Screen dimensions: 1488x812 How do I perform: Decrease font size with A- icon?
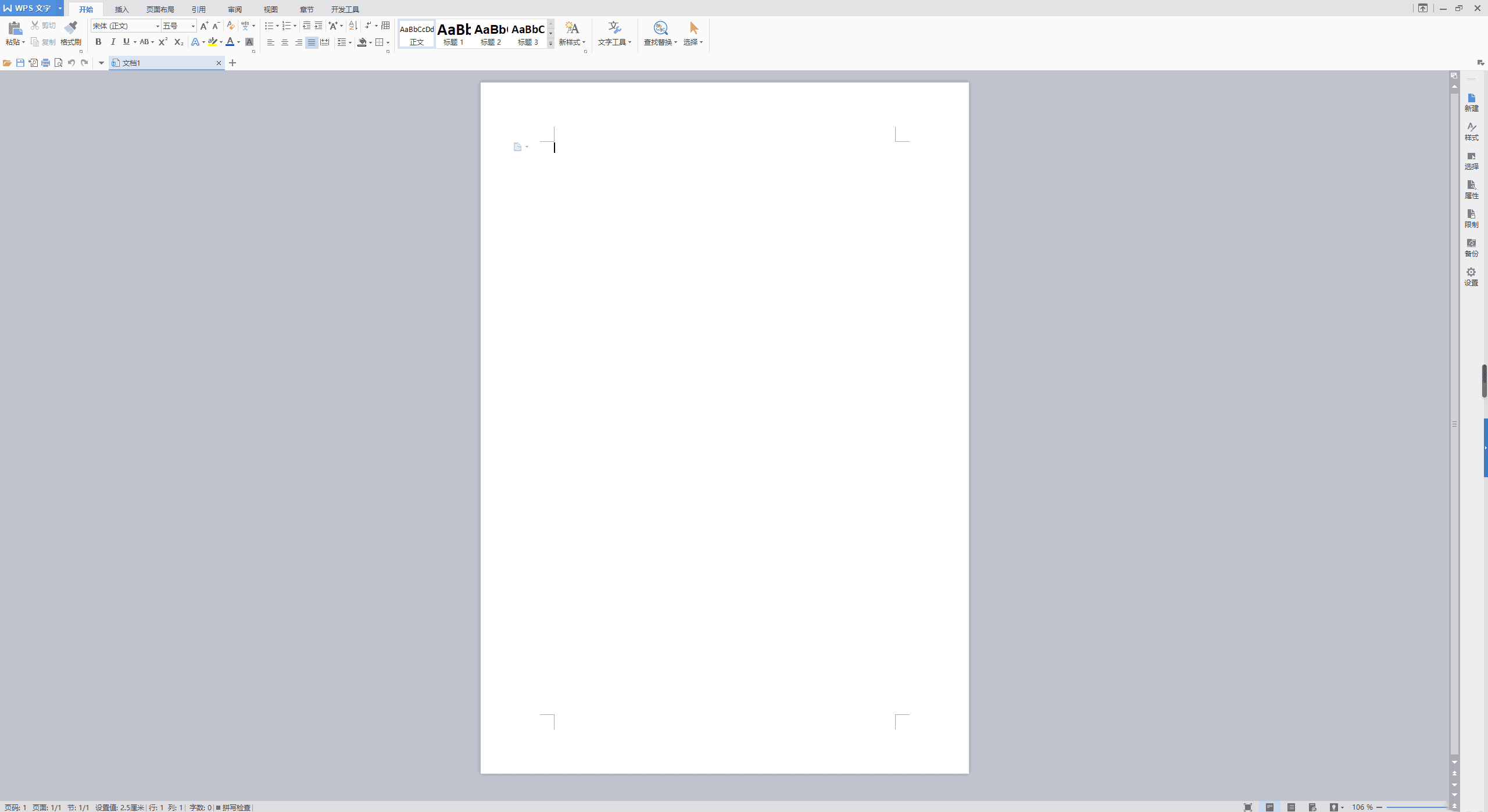tap(216, 26)
